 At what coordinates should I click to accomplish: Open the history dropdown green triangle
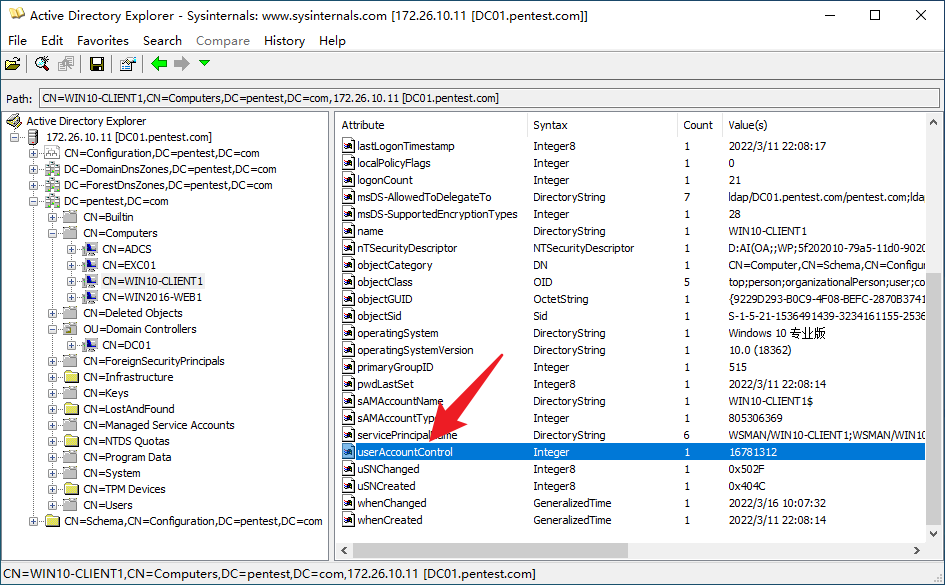point(204,63)
